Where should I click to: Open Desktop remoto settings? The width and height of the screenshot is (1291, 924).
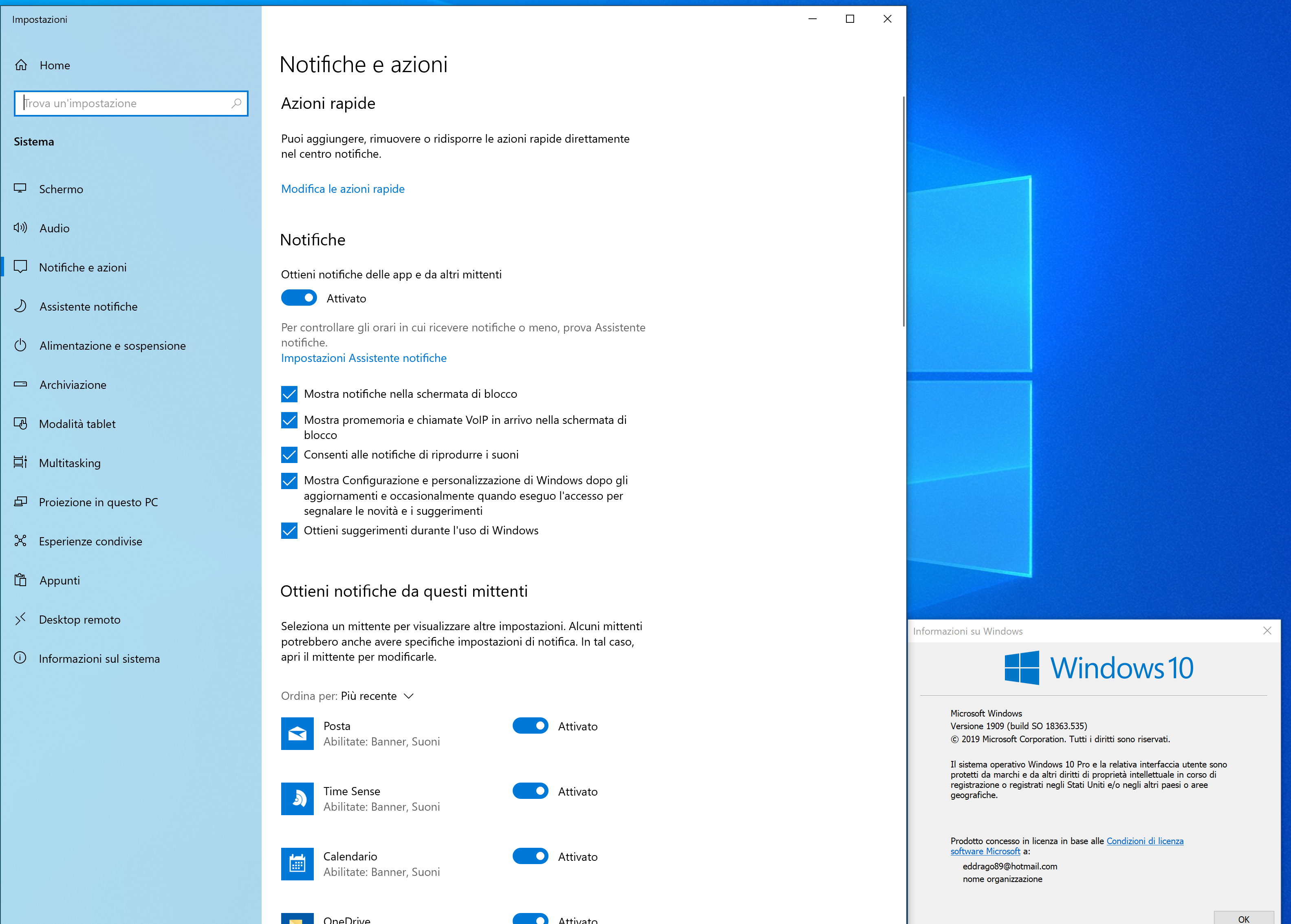131,619
